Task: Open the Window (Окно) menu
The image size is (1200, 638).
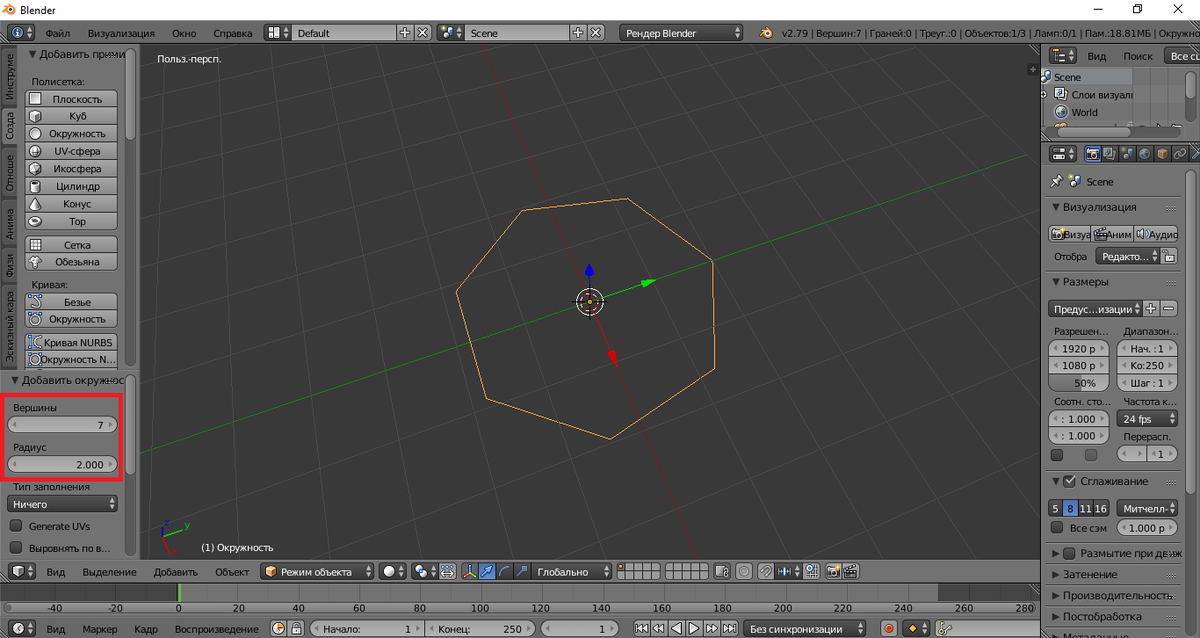Action: tap(184, 33)
